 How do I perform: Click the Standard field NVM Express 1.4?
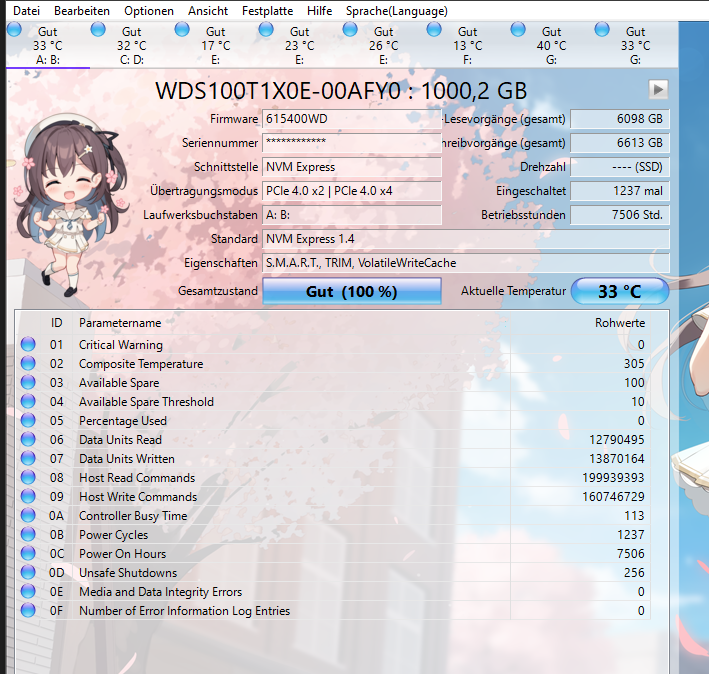pos(466,239)
